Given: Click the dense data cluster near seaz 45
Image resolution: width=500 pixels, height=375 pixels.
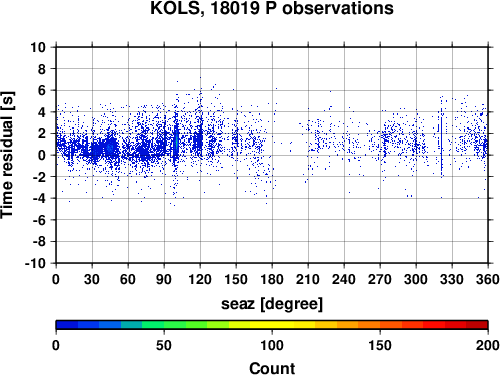Looking at the screenshot, I should (110, 147).
